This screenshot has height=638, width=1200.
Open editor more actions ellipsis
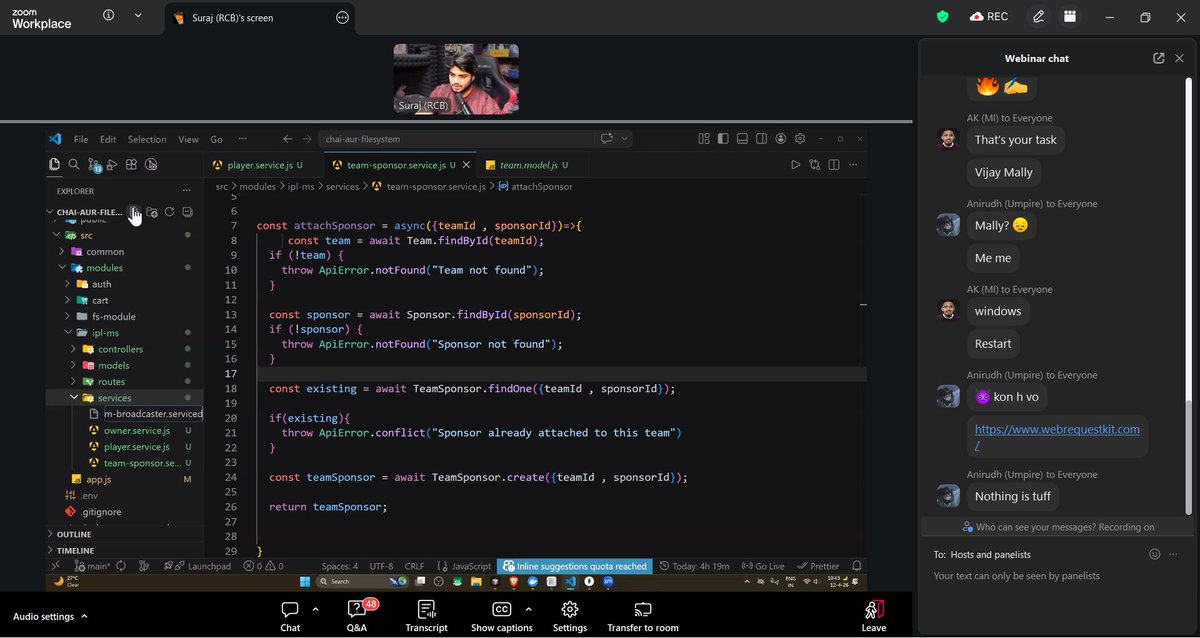tap(854, 165)
